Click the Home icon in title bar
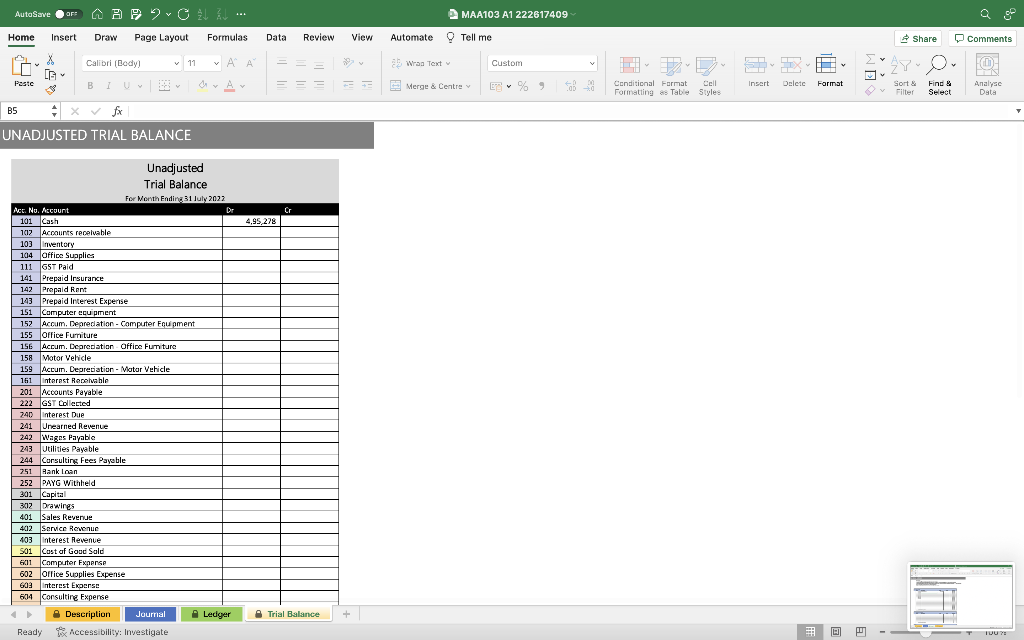Viewport: 1024px width, 640px height. [97, 14]
